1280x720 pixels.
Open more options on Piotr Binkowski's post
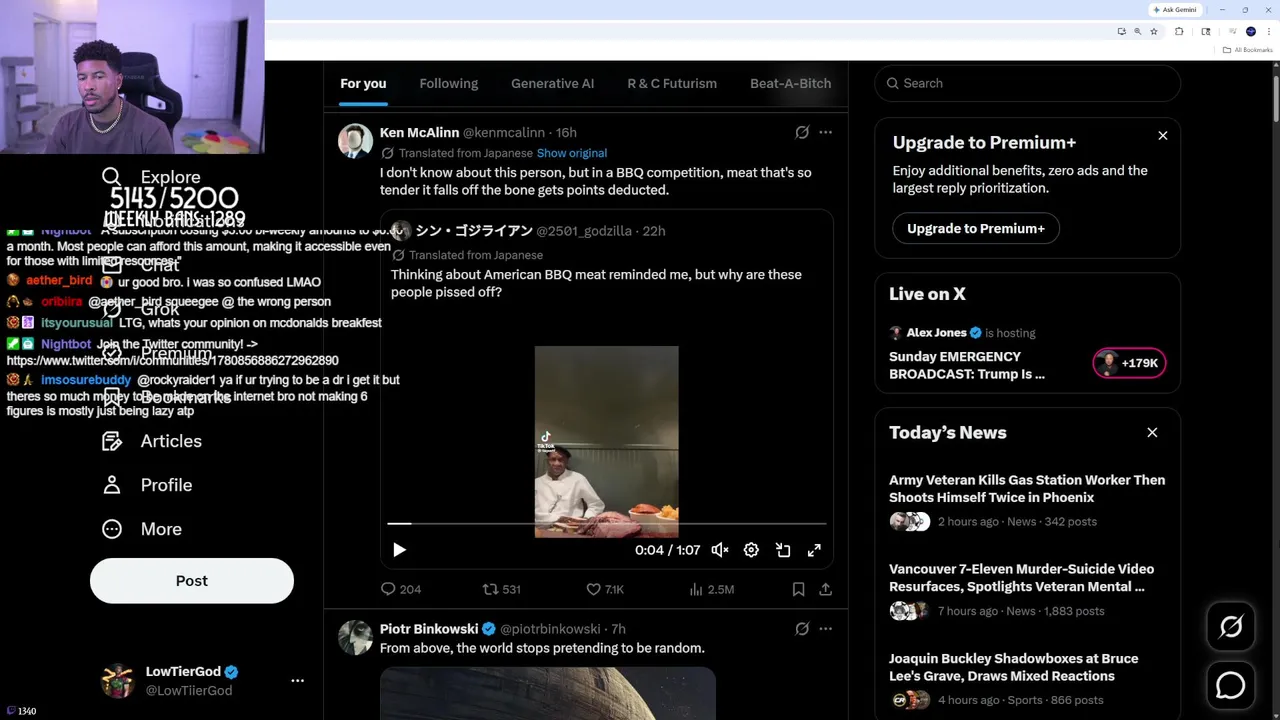click(x=825, y=629)
